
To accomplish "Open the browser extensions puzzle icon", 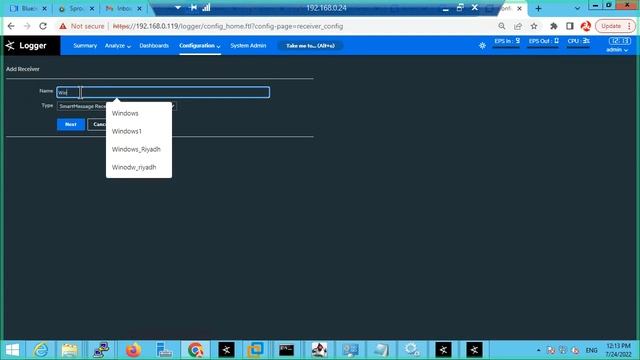I will coord(553,26).
